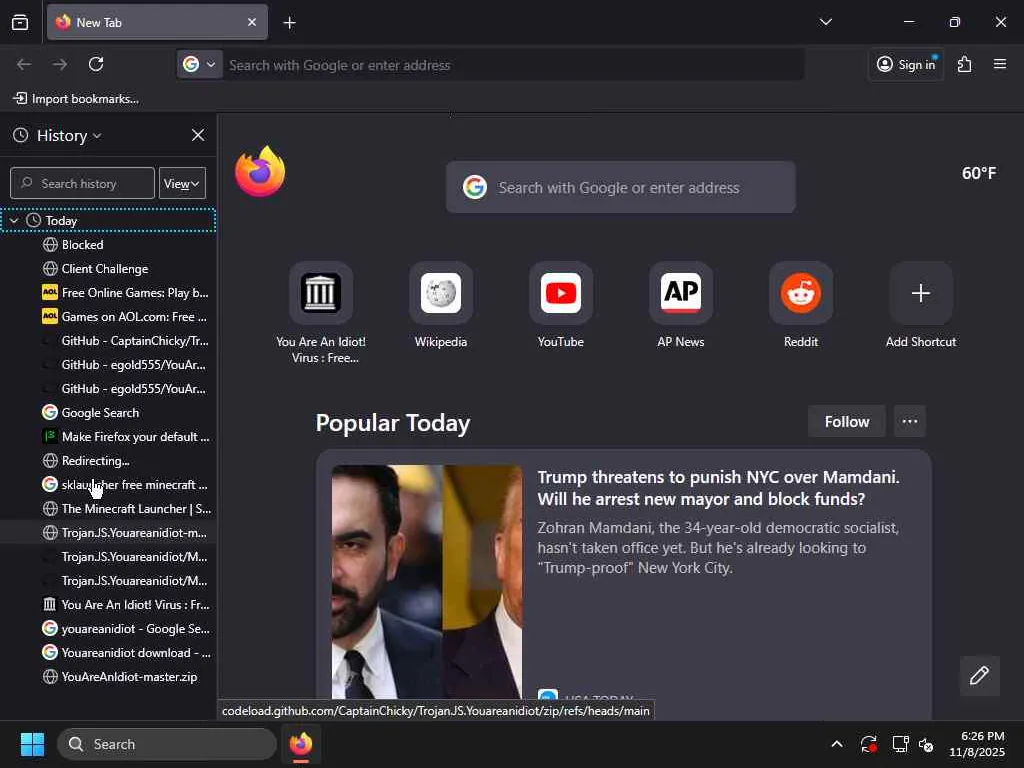1024x768 pixels.
Task: Import bookmarks from the bookmarks toolbar
Action: 76,99
